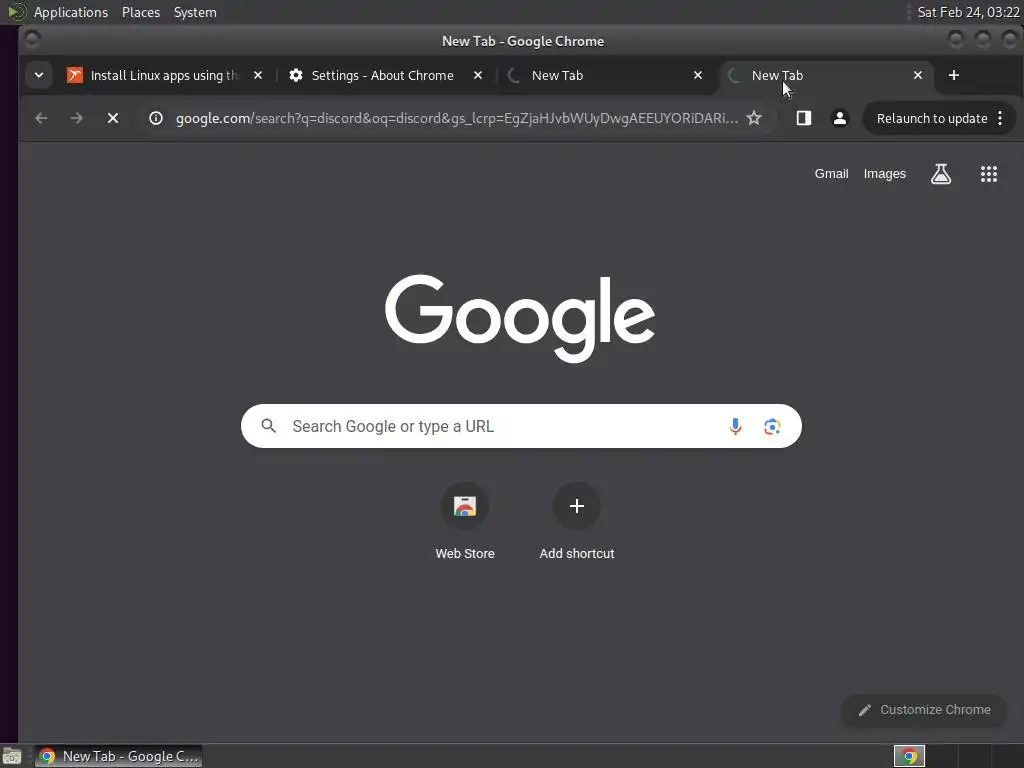1024x768 pixels.
Task: Open the Places menu
Action: click(141, 12)
